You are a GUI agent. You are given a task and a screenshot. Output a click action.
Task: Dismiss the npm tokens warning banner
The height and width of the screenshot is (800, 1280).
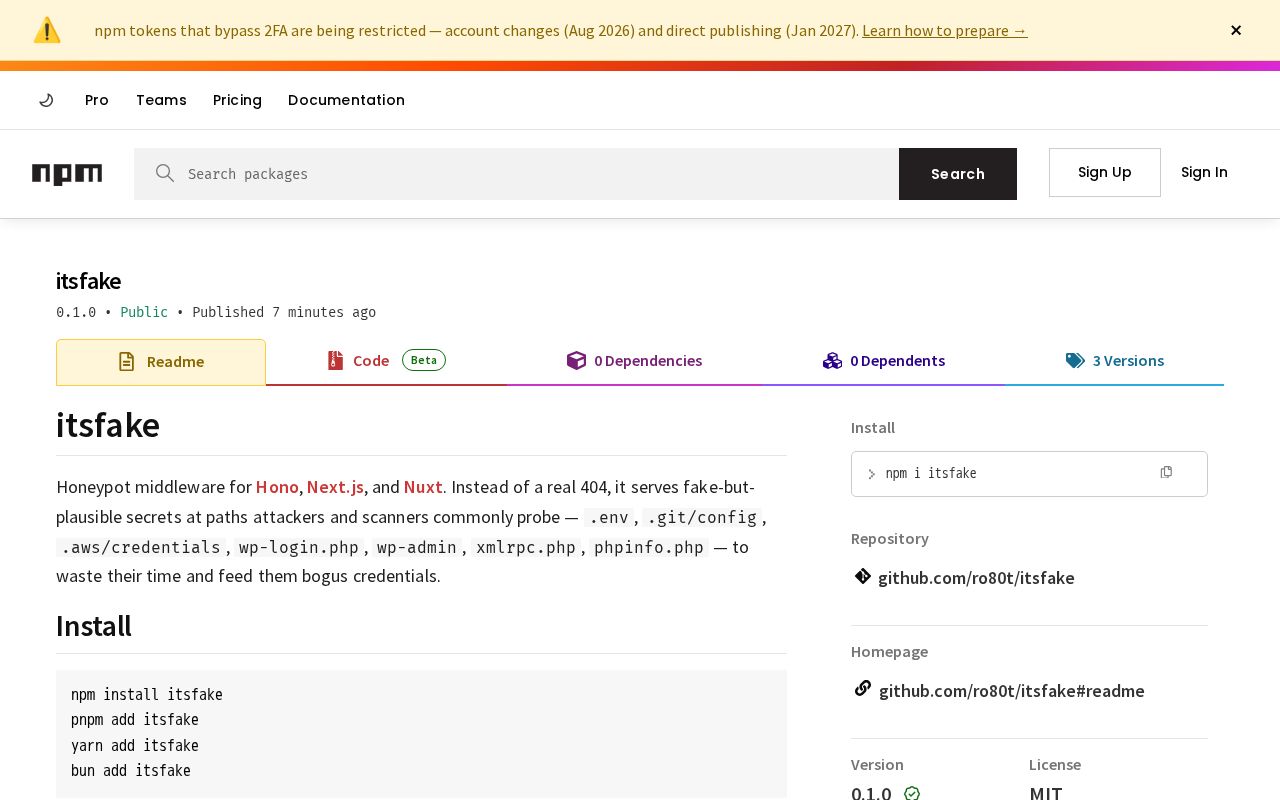[1236, 30]
